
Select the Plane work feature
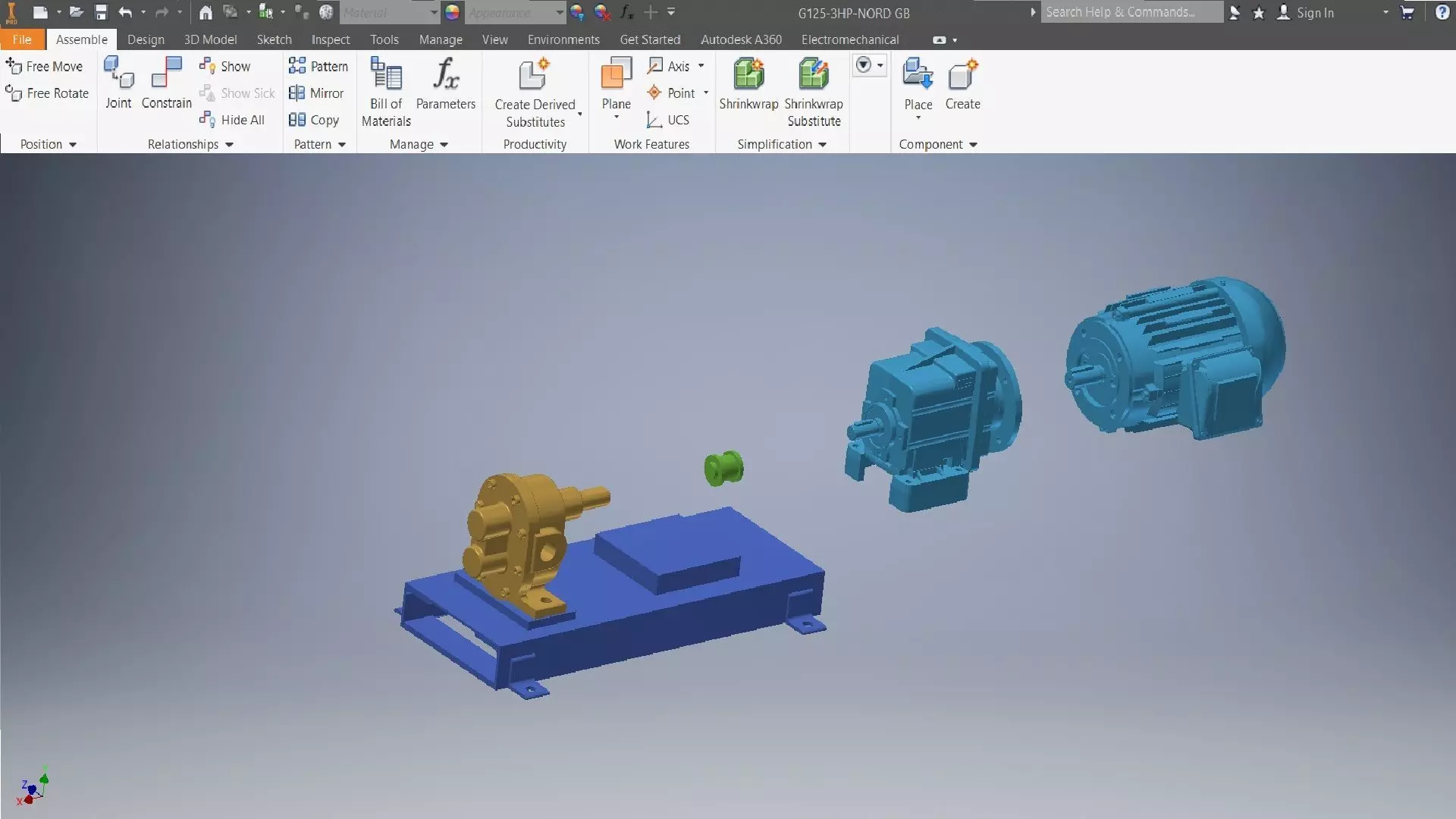coord(616,83)
